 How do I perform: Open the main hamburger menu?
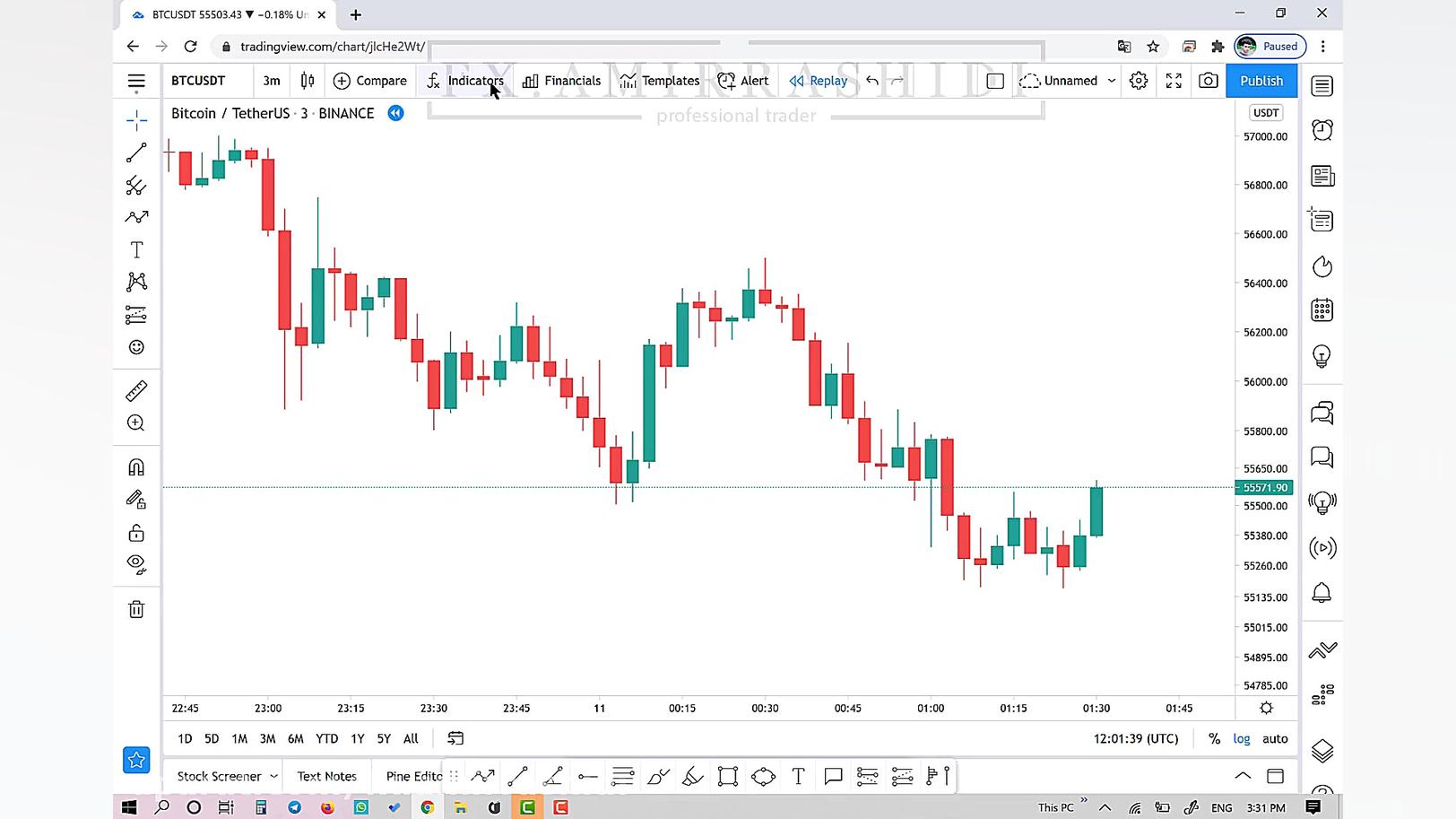tap(136, 82)
